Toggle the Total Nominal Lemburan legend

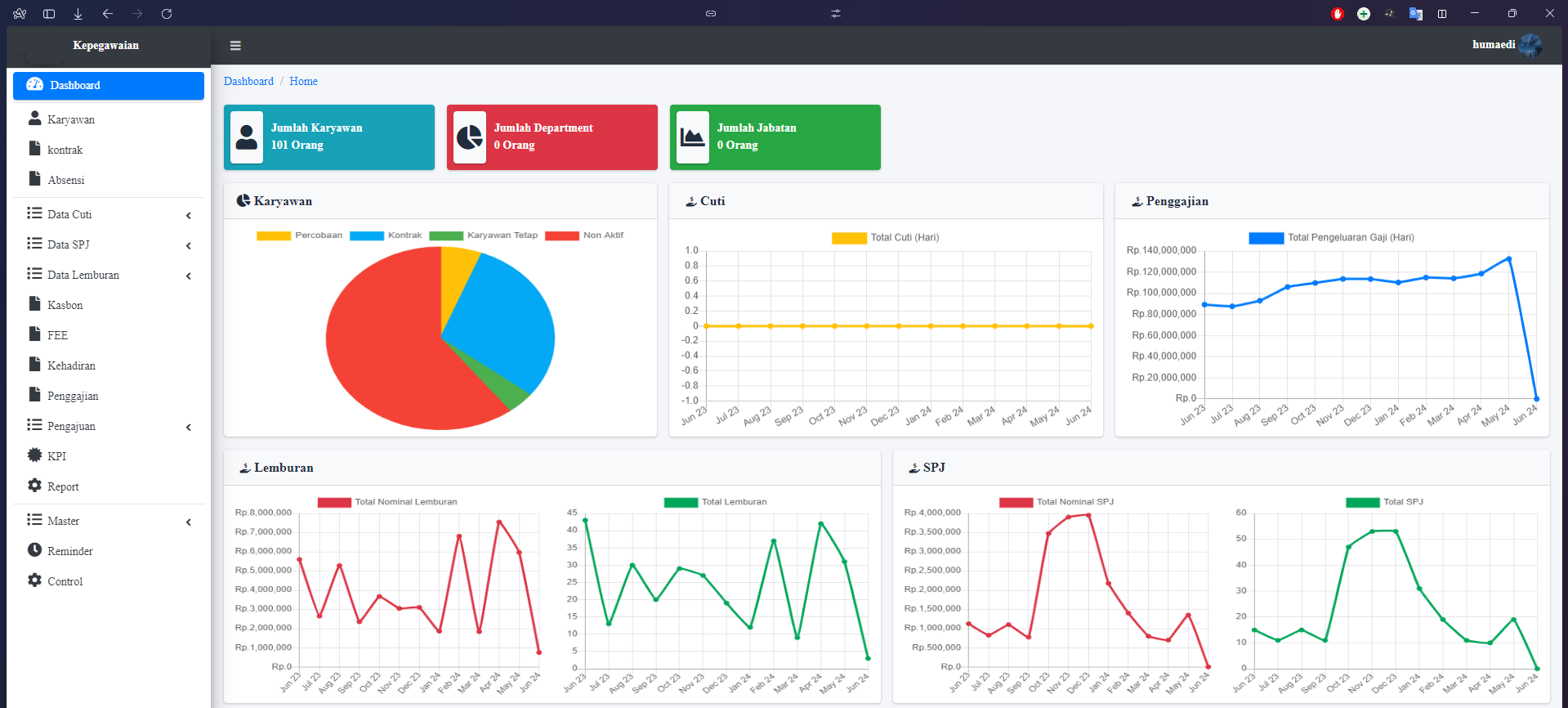(x=387, y=502)
